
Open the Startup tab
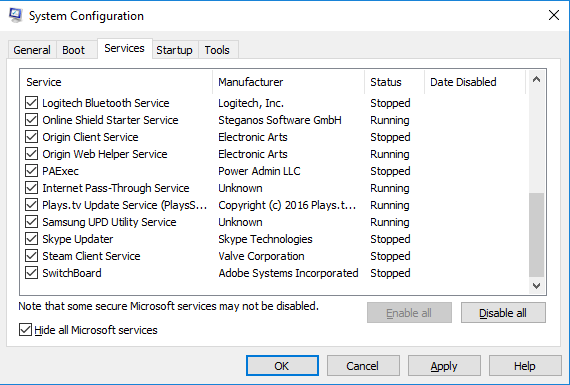tap(174, 50)
